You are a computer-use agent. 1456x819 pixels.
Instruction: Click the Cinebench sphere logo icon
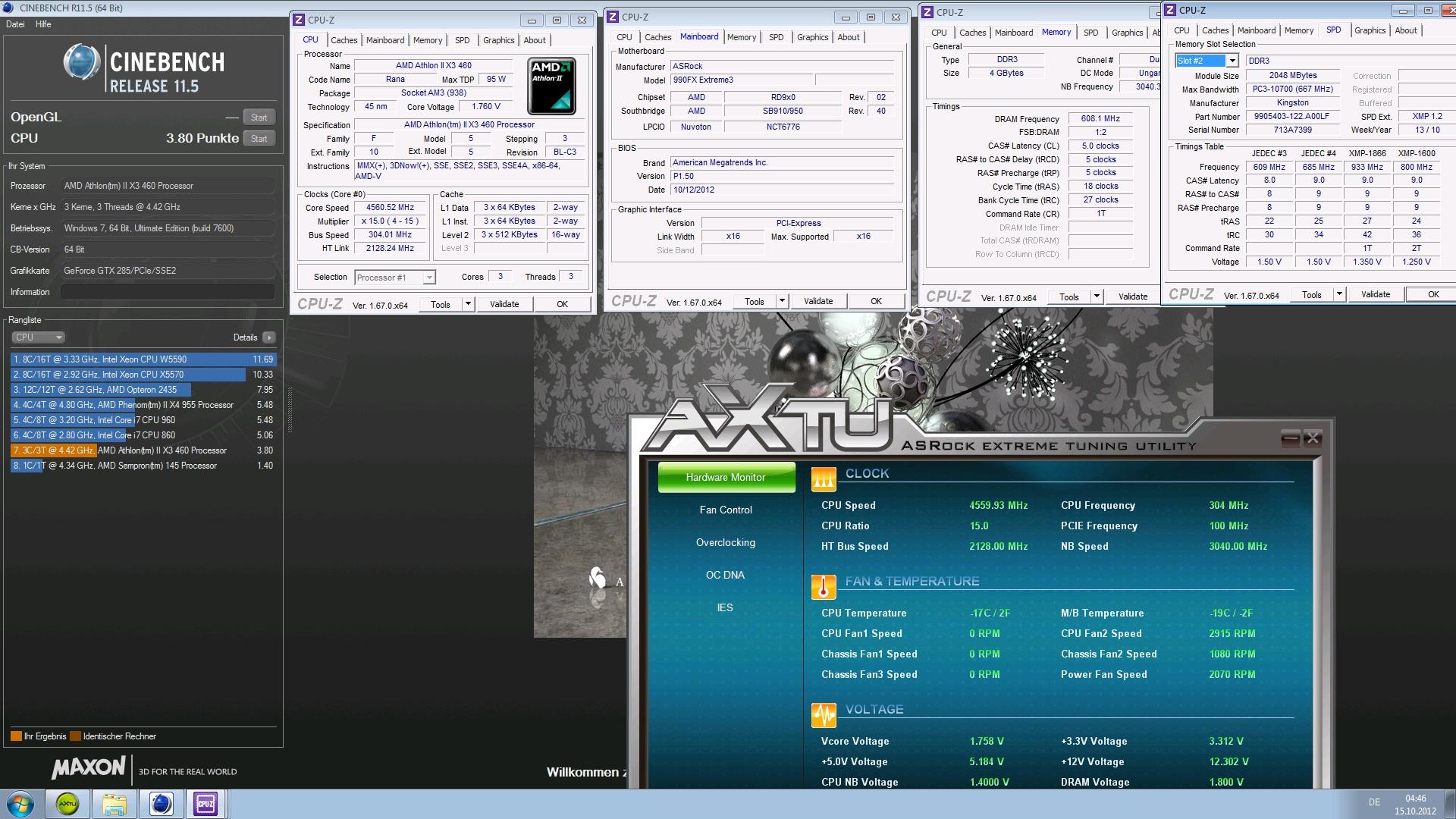(82, 62)
